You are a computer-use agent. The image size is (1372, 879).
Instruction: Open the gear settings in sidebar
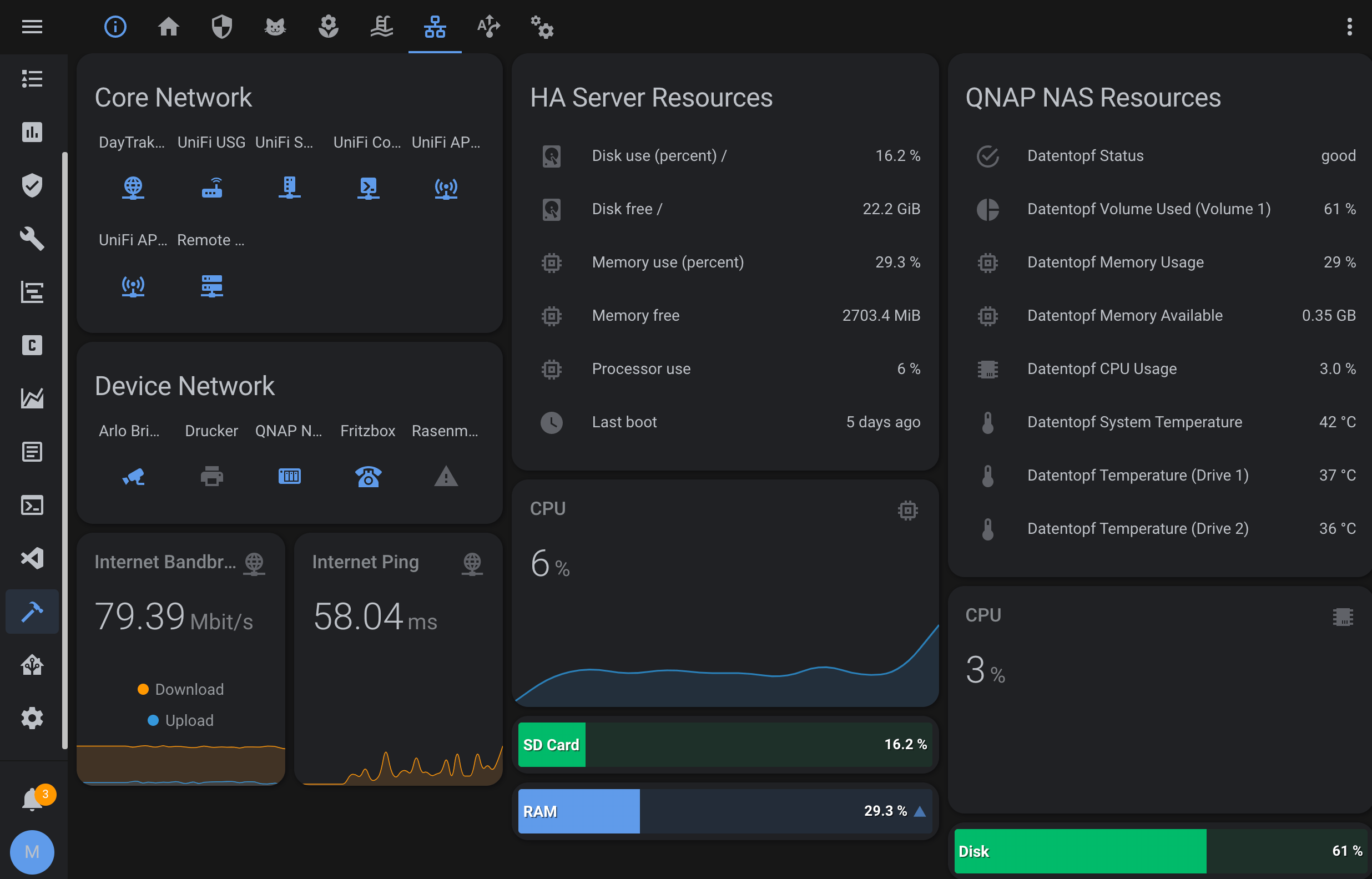(32, 718)
